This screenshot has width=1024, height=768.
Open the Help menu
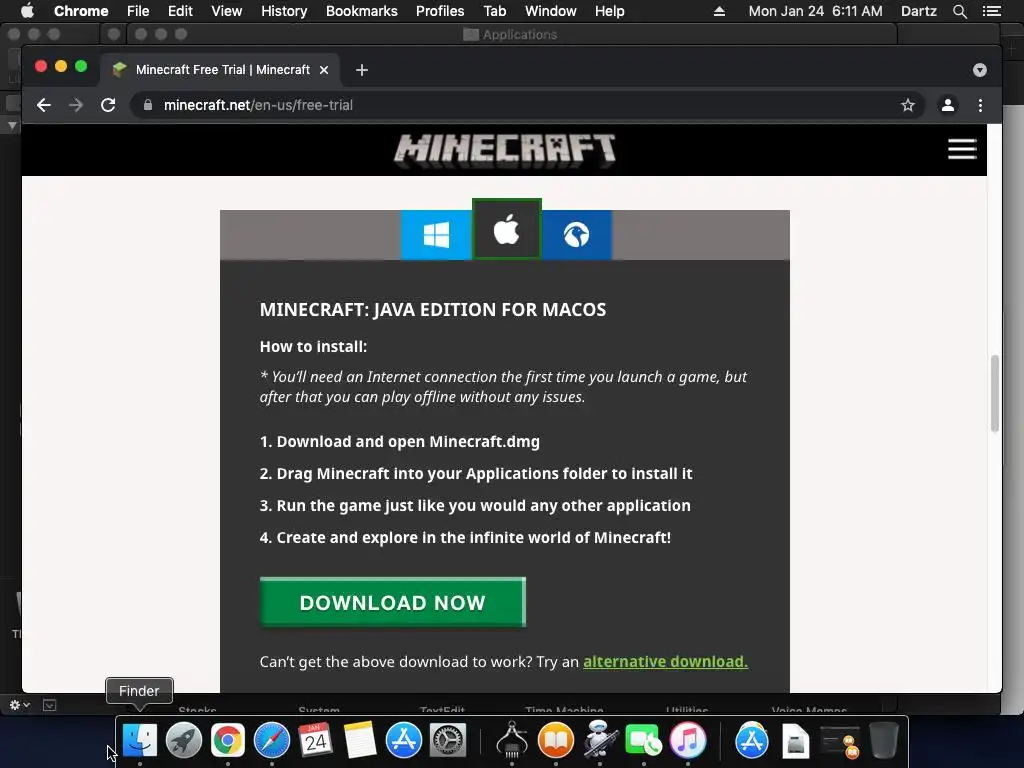point(609,11)
